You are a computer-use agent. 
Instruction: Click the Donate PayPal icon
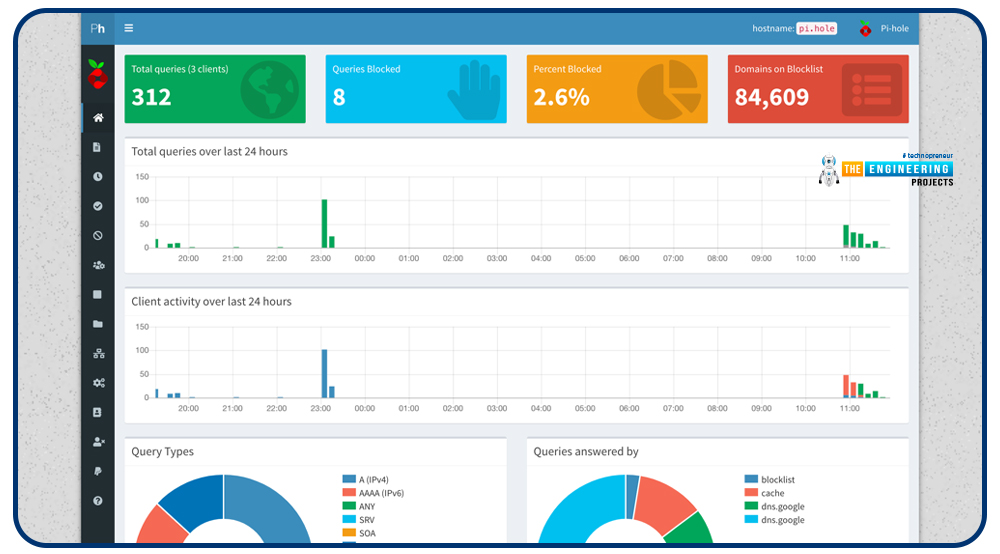[98, 471]
